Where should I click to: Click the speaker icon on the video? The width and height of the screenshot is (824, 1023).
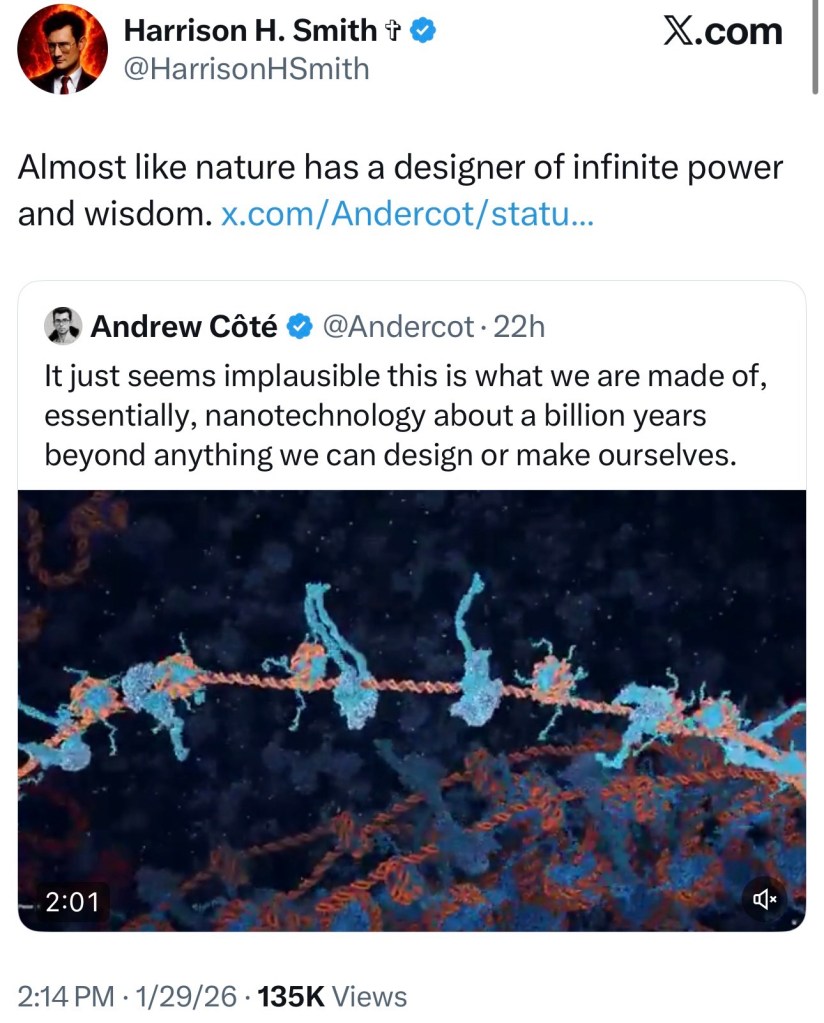pyautogui.click(x=764, y=898)
